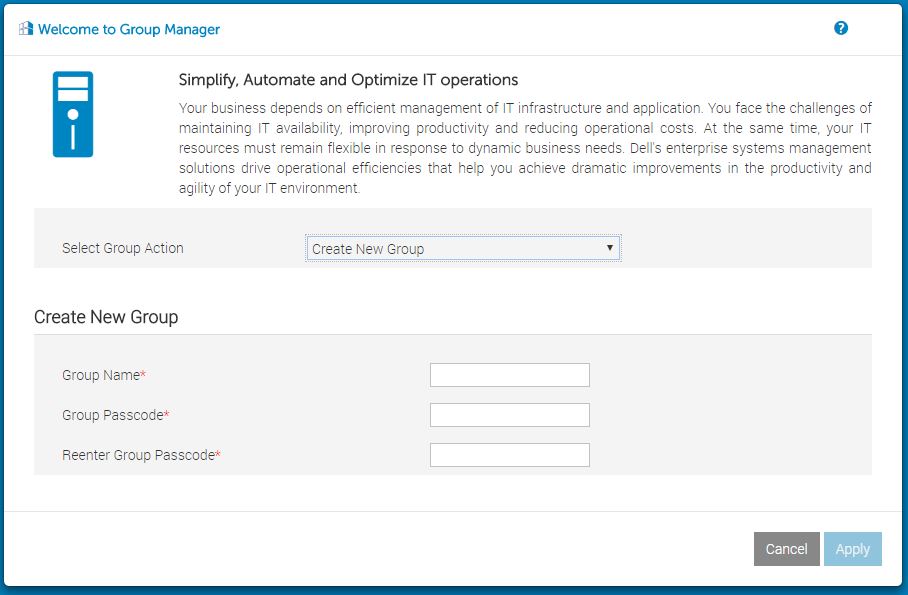Click into the Group Passcode field
The image size is (908, 595).
[x=510, y=415]
